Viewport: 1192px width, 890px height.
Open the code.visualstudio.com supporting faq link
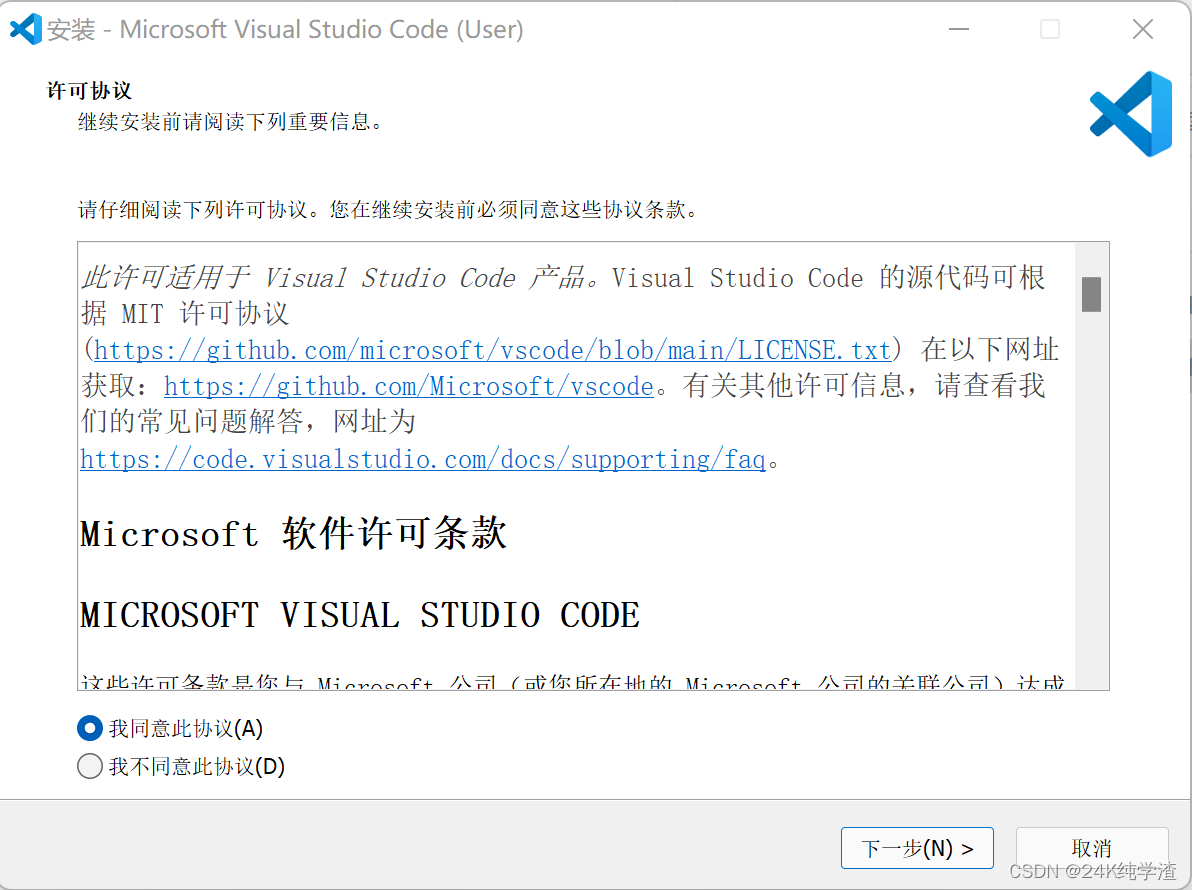pos(423,460)
